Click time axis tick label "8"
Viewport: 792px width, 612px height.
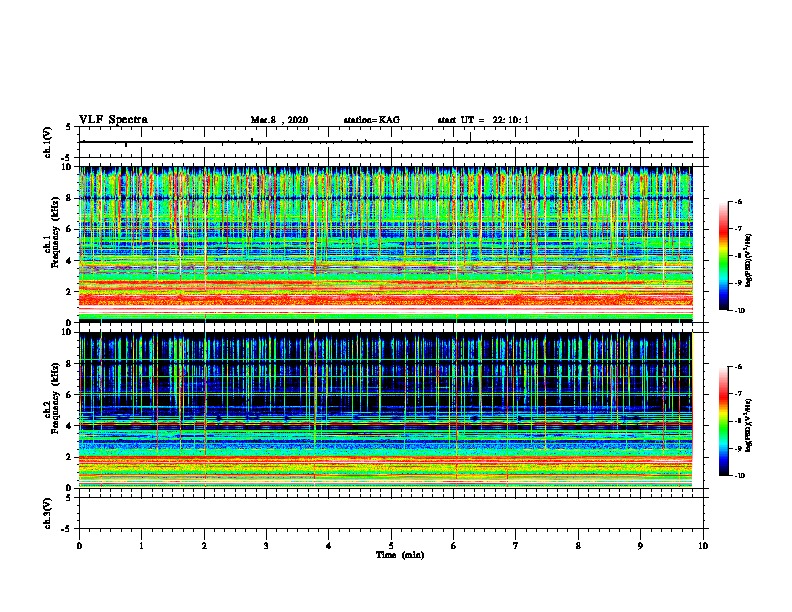578,546
